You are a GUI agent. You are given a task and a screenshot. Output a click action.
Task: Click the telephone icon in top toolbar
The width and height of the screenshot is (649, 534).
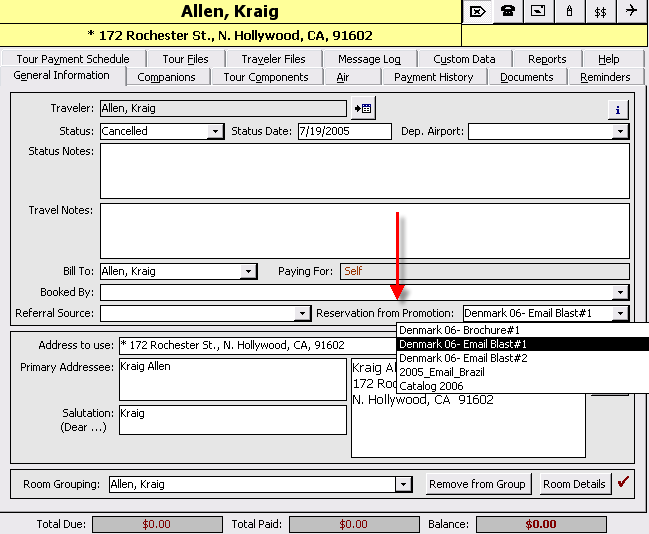(x=509, y=11)
